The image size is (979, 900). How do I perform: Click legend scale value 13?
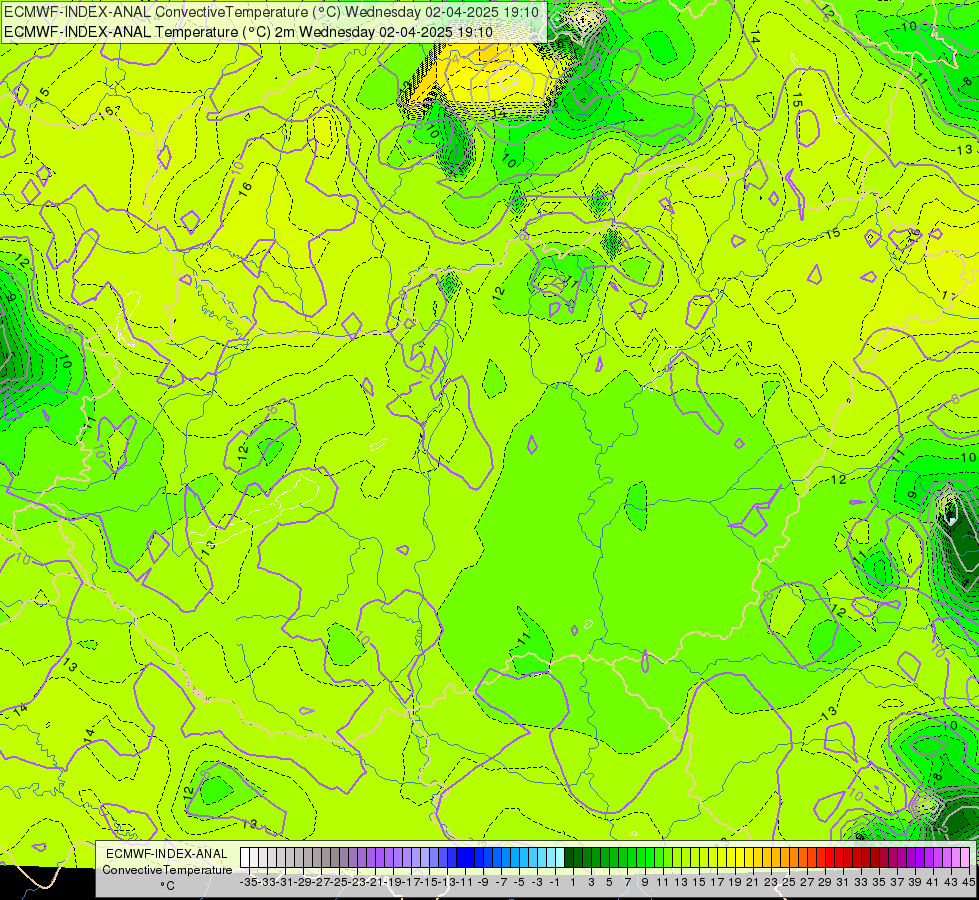(x=681, y=883)
